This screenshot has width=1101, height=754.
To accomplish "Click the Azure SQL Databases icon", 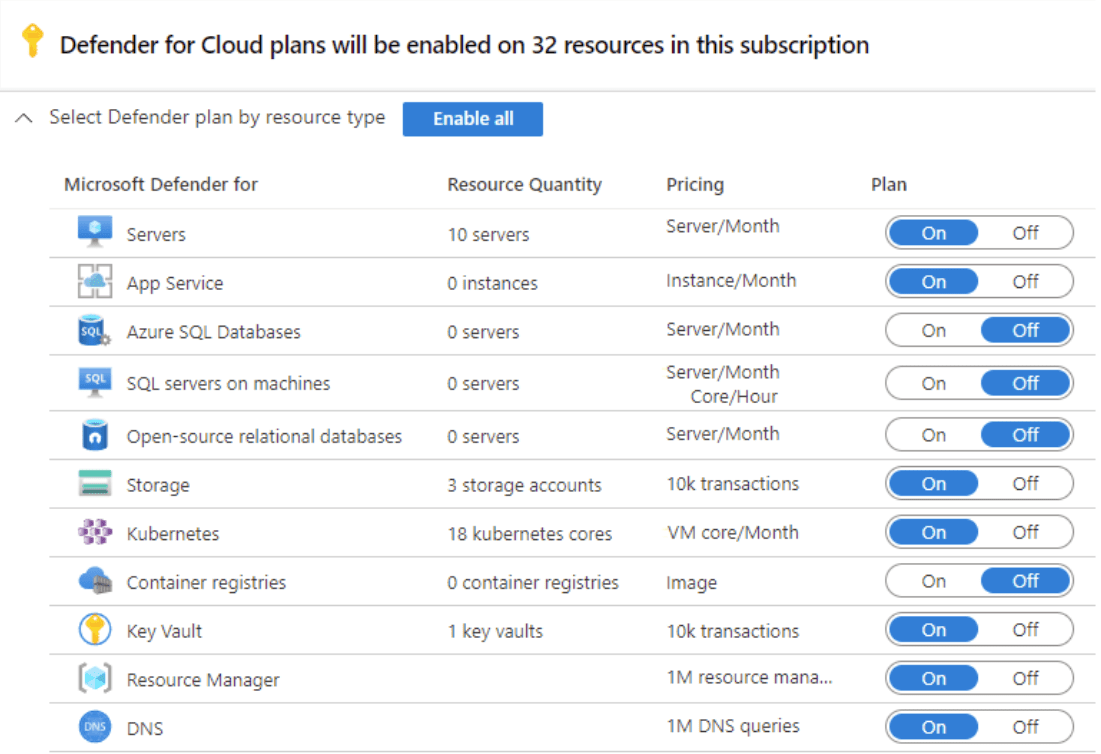I will [95, 330].
